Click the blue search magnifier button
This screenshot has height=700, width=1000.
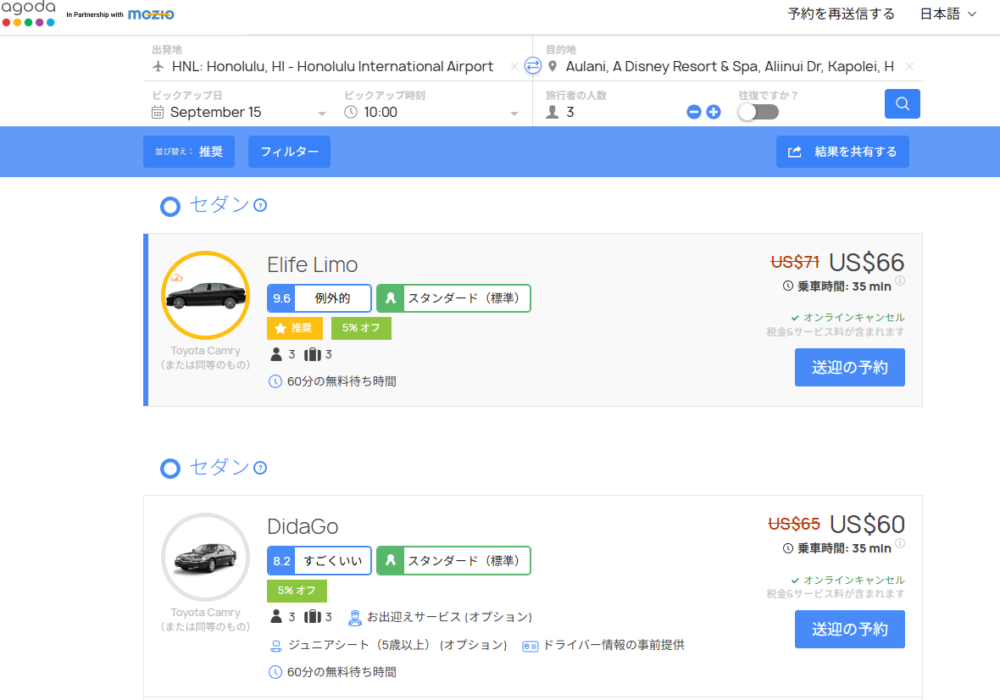coord(902,104)
